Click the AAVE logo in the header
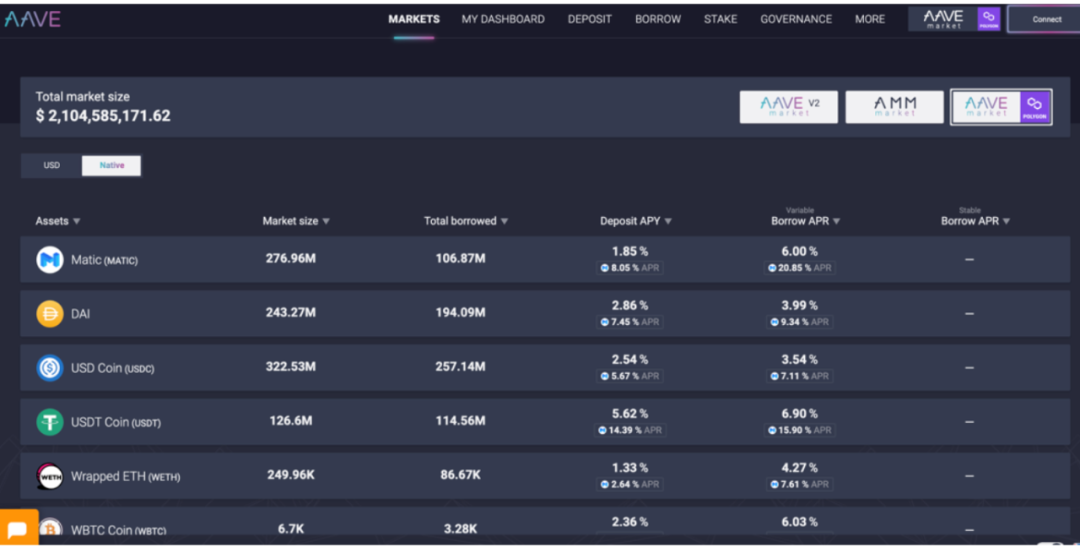 pos(32,19)
